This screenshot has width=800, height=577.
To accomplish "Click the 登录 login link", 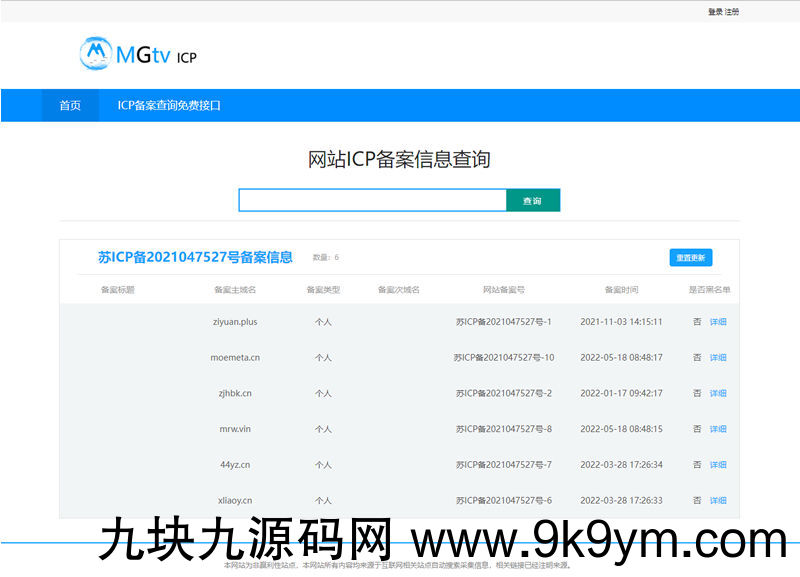I will pos(714,12).
